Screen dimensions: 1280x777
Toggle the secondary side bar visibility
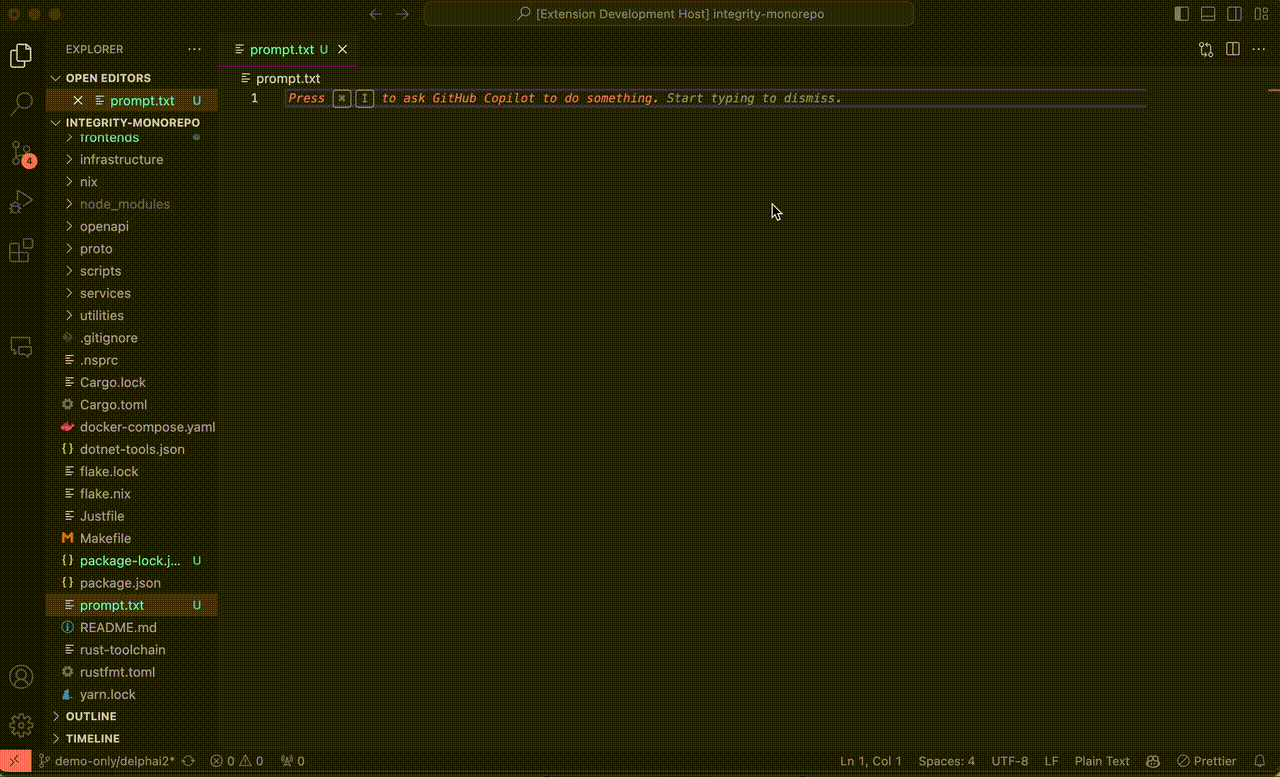1235,14
